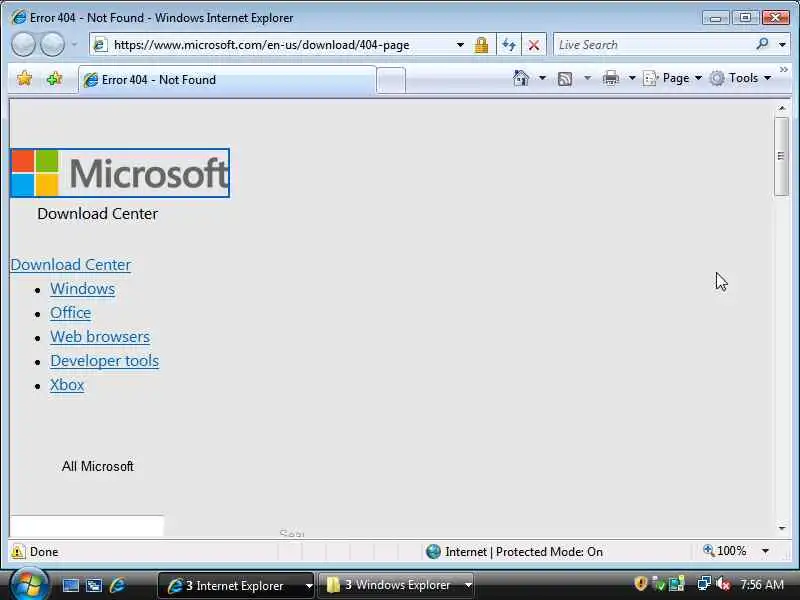
Task: Expand the zoom level dropdown arrow
Action: click(x=765, y=551)
